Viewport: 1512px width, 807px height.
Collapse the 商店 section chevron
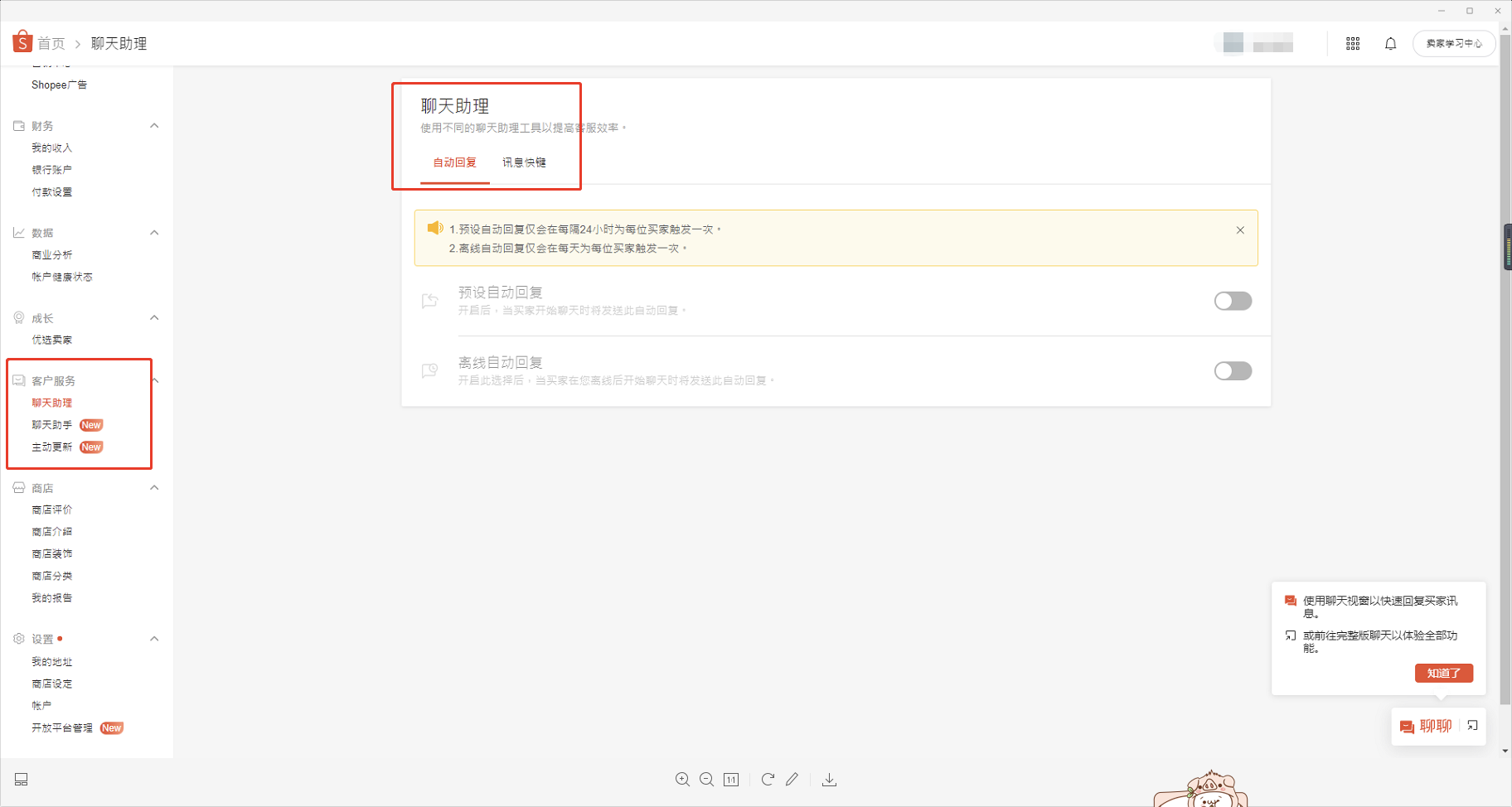pyautogui.click(x=154, y=488)
